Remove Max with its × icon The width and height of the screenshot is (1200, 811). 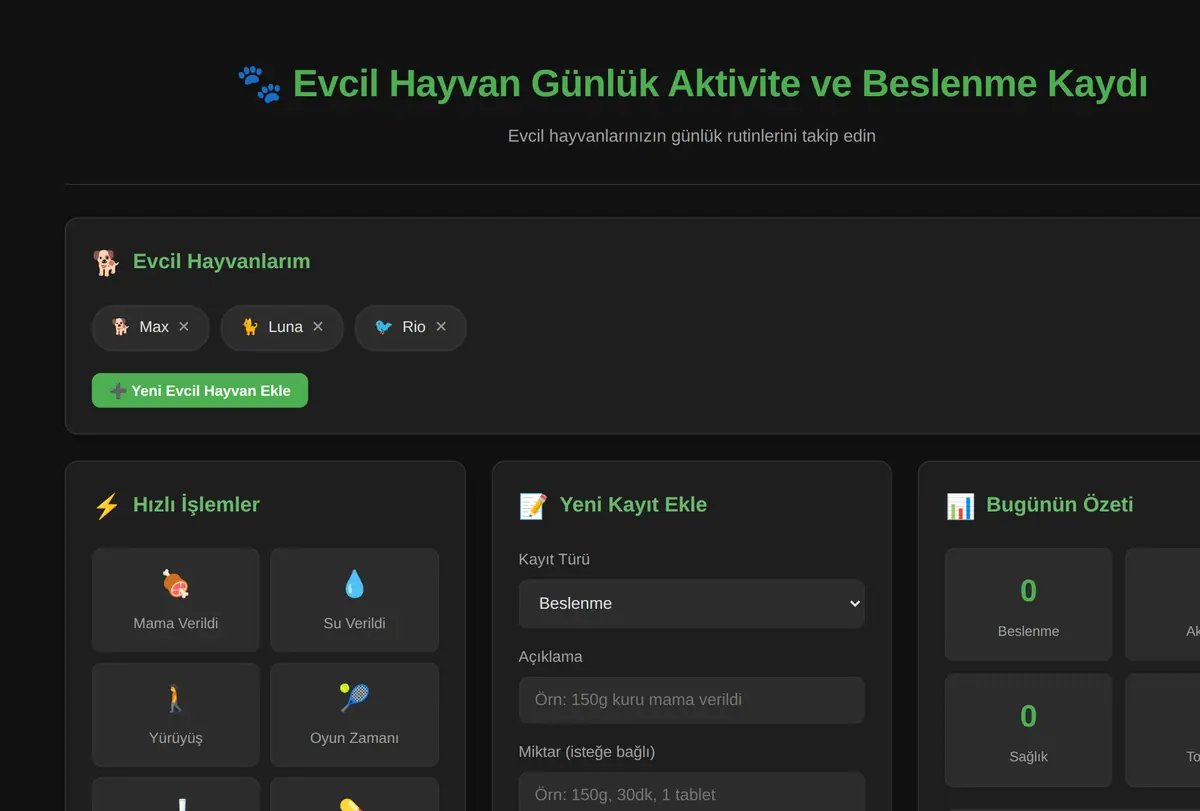point(183,327)
